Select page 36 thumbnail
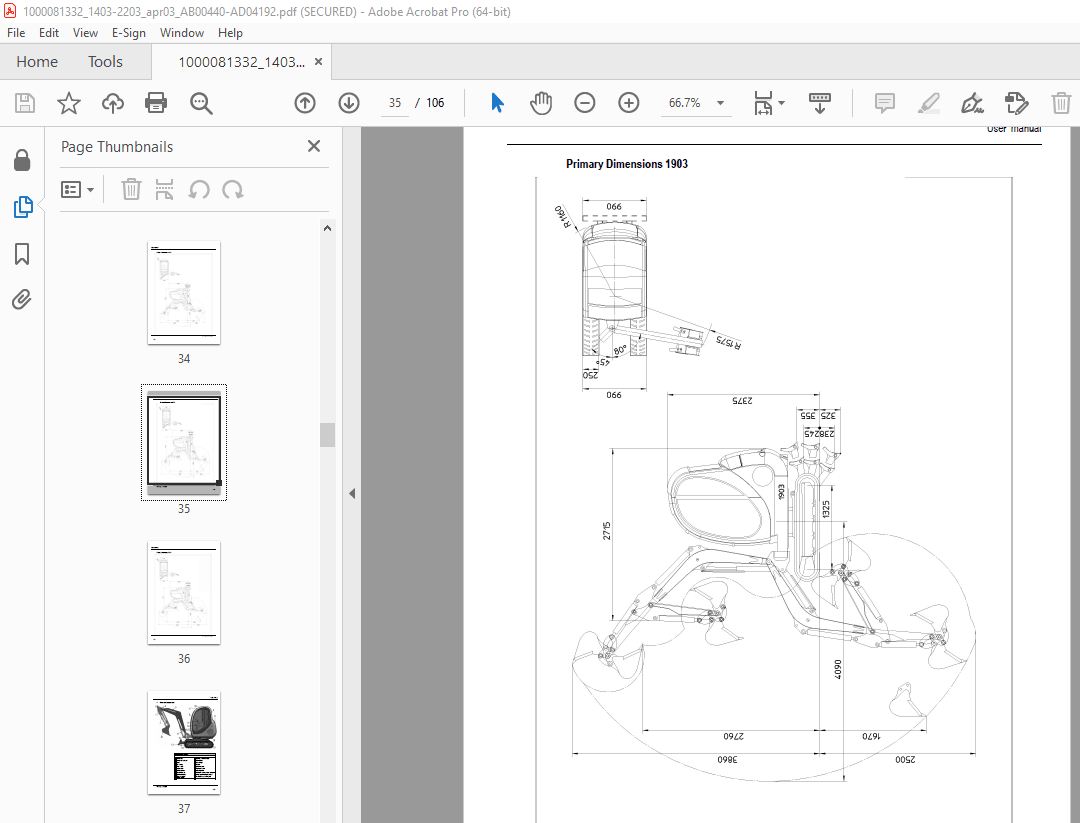The image size is (1080, 823). click(184, 593)
